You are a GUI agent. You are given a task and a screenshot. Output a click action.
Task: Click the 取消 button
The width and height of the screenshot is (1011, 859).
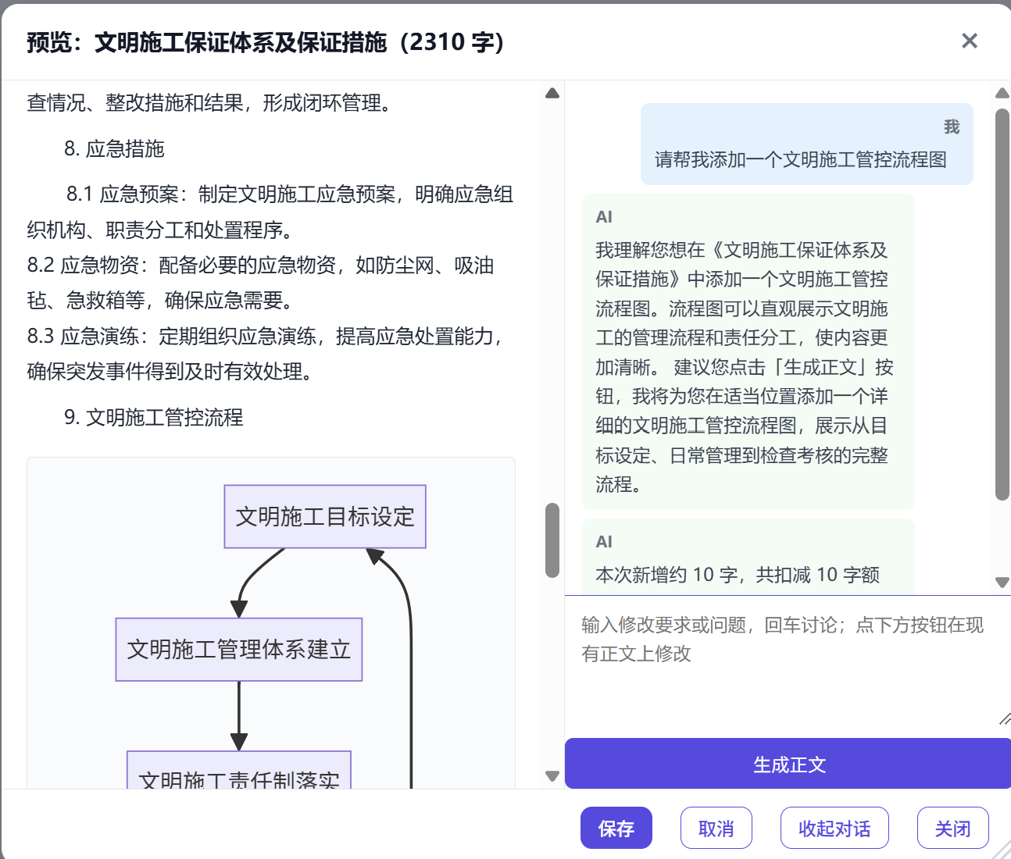(716, 828)
